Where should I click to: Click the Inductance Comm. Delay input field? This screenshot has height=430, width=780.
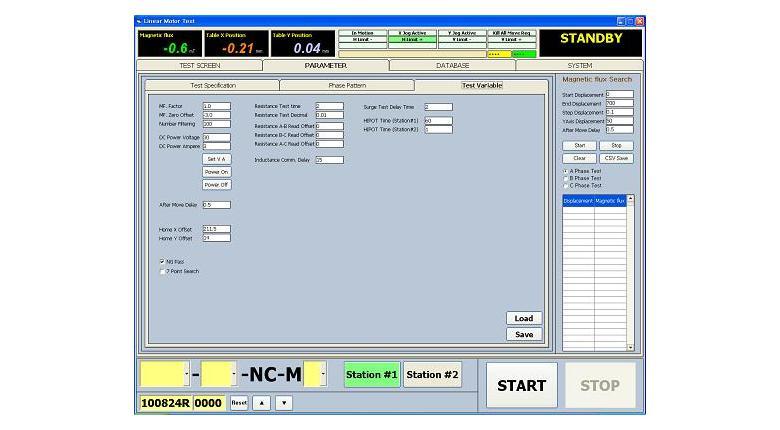click(x=329, y=160)
